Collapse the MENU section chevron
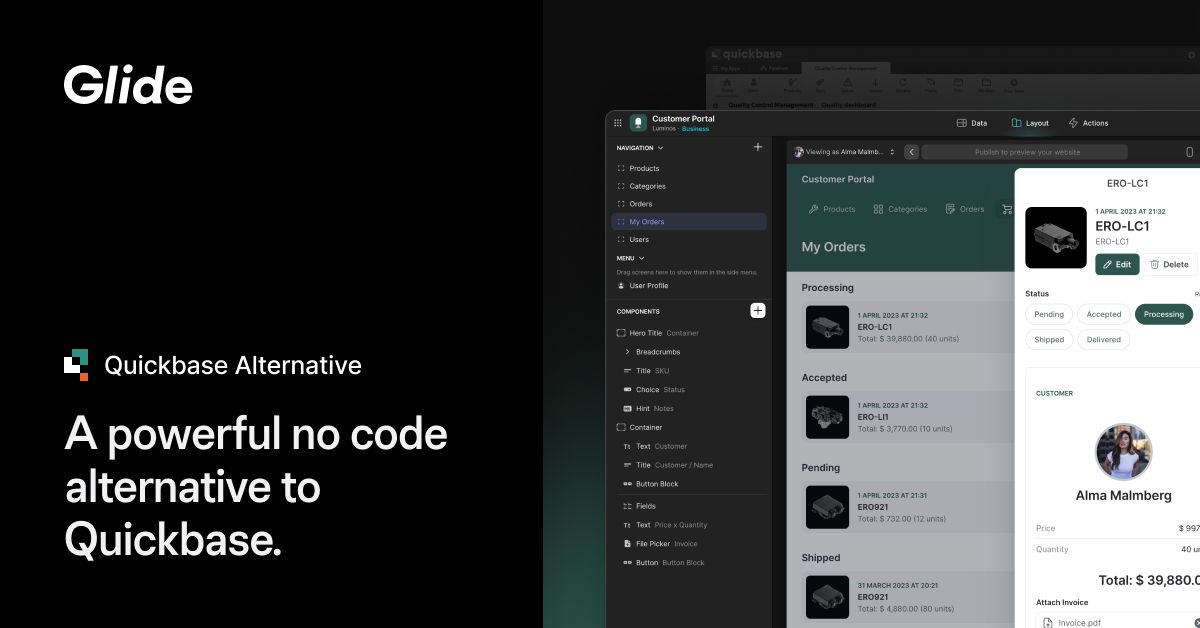This screenshot has width=1200, height=628. (x=641, y=258)
